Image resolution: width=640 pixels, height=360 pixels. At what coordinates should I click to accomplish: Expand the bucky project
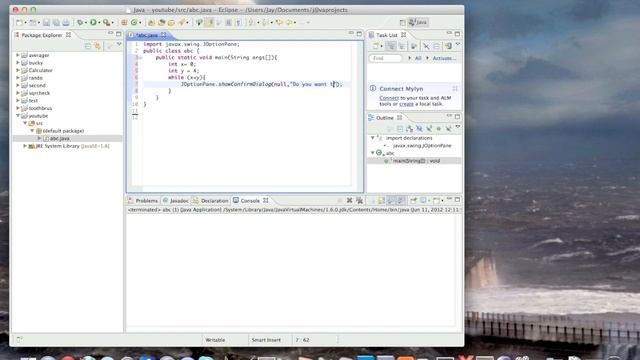[x=18, y=62]
